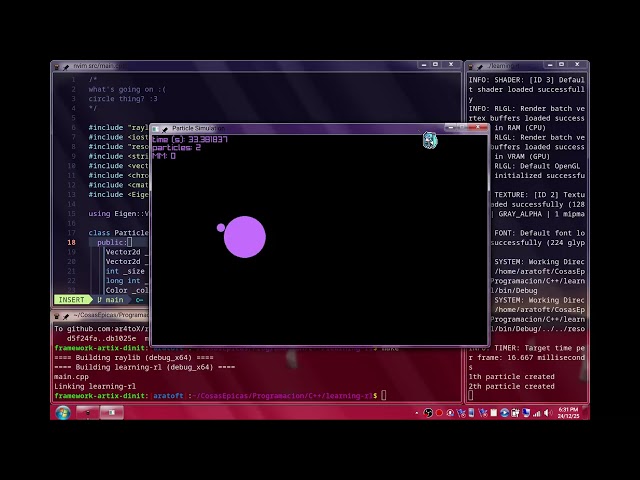Click the Particle Simulation title bar text
The image size is (640, 480).
coord(198,129)
